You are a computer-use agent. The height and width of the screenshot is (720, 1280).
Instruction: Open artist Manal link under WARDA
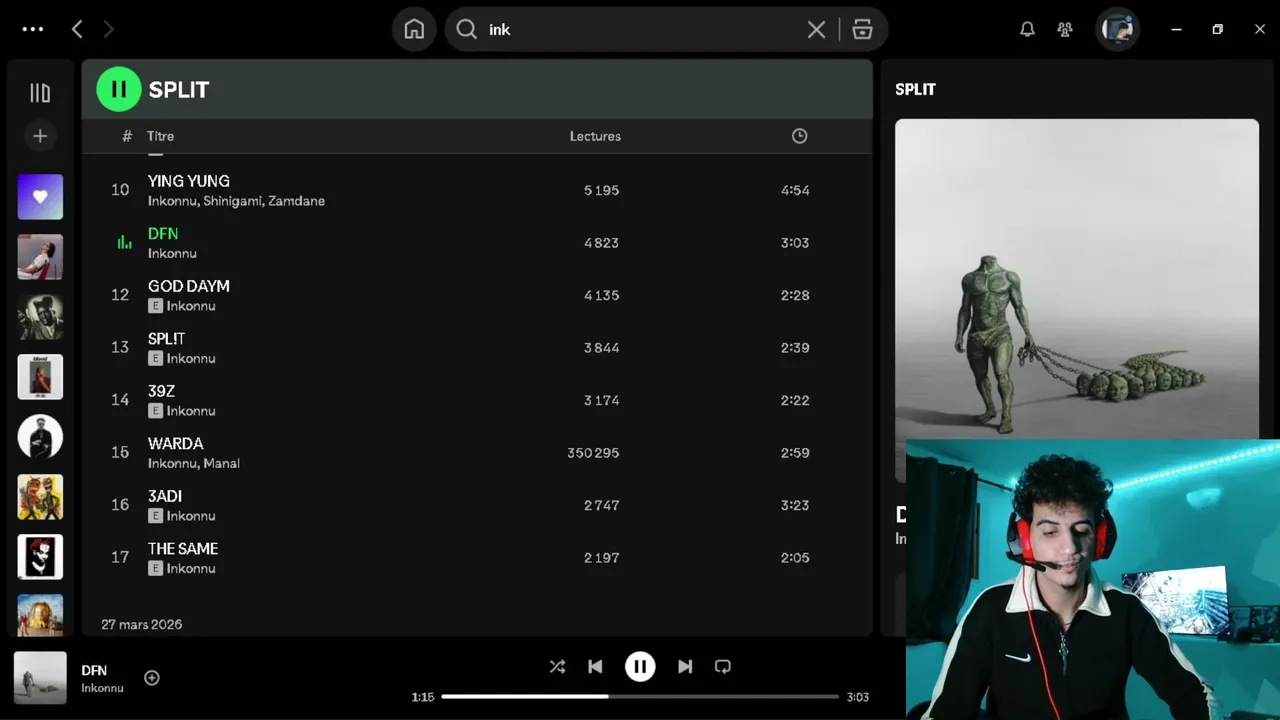tap(222, 463)
